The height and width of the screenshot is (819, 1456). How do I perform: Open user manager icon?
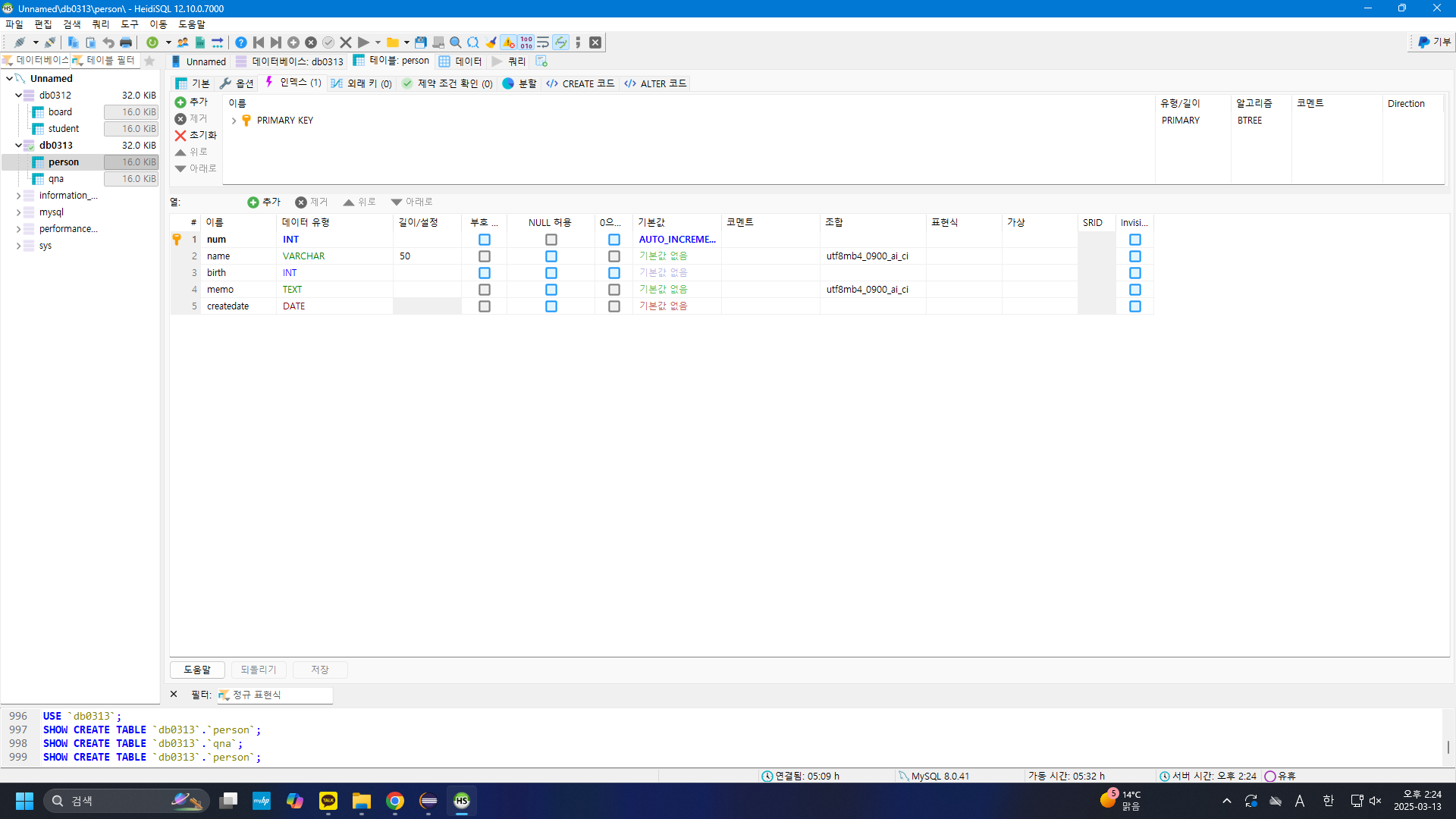coord(183,42)
